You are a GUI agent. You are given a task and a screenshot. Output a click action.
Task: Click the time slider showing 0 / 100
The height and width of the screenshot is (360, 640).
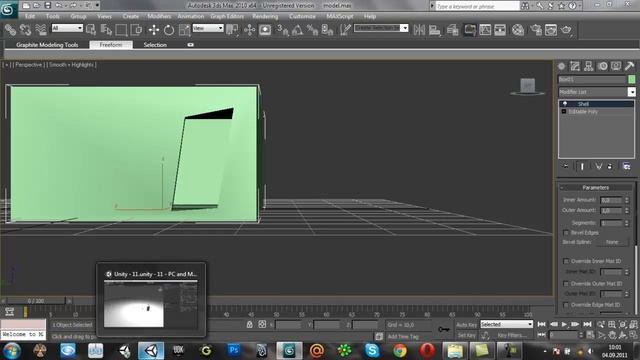pos(36,301)
